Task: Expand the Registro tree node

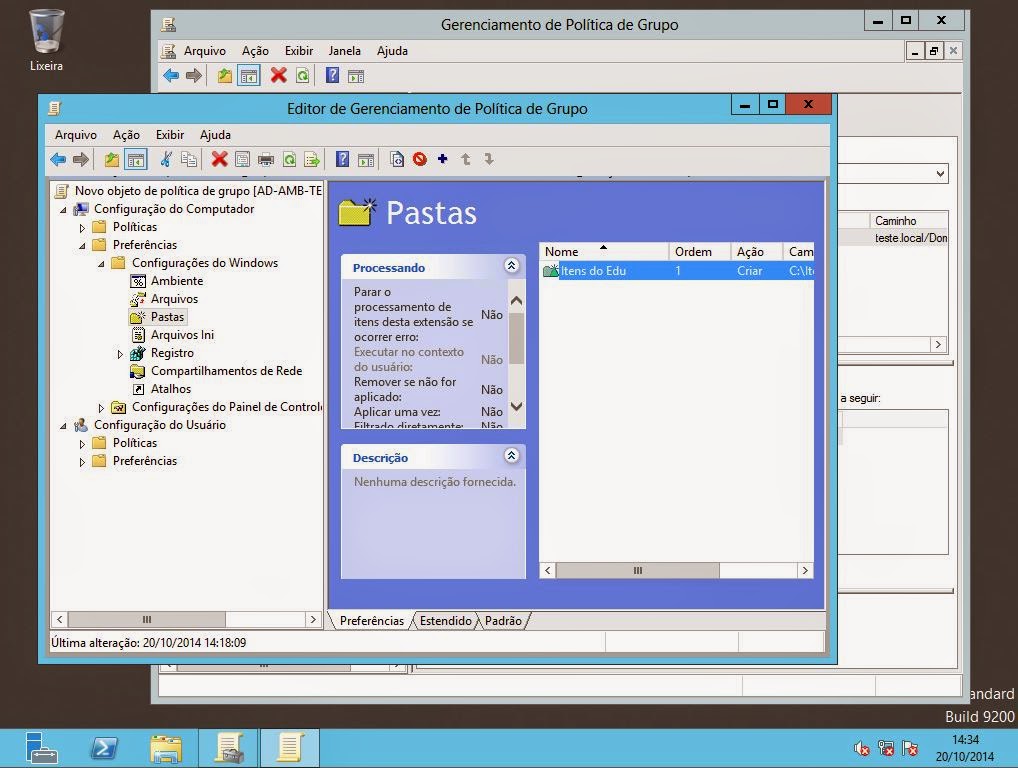Action: point(120,353)
